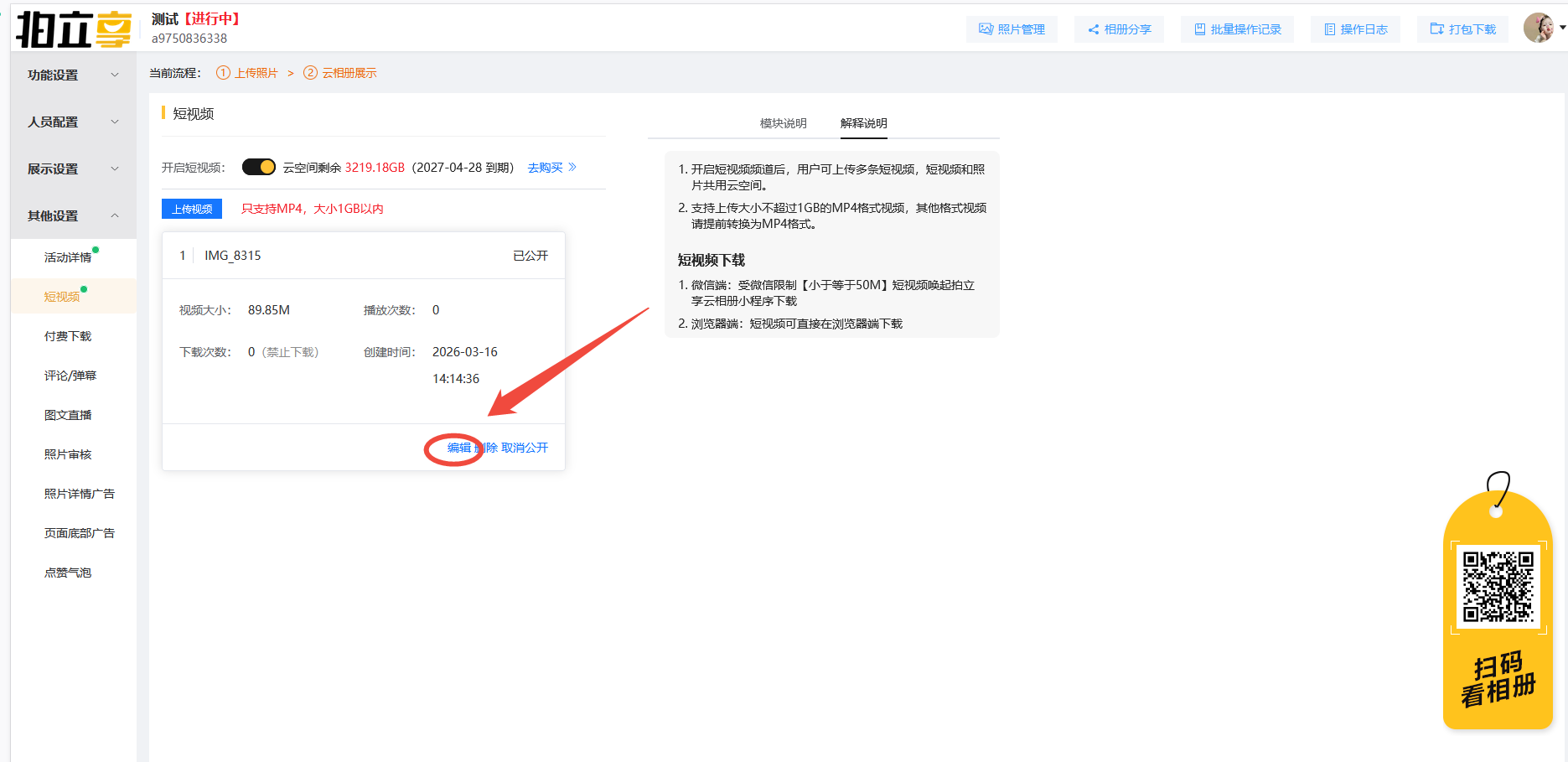Select 点赞气泡 in the sidebar
The height and width of the screenshot is (762, 1568).
(x=67, y=572)
